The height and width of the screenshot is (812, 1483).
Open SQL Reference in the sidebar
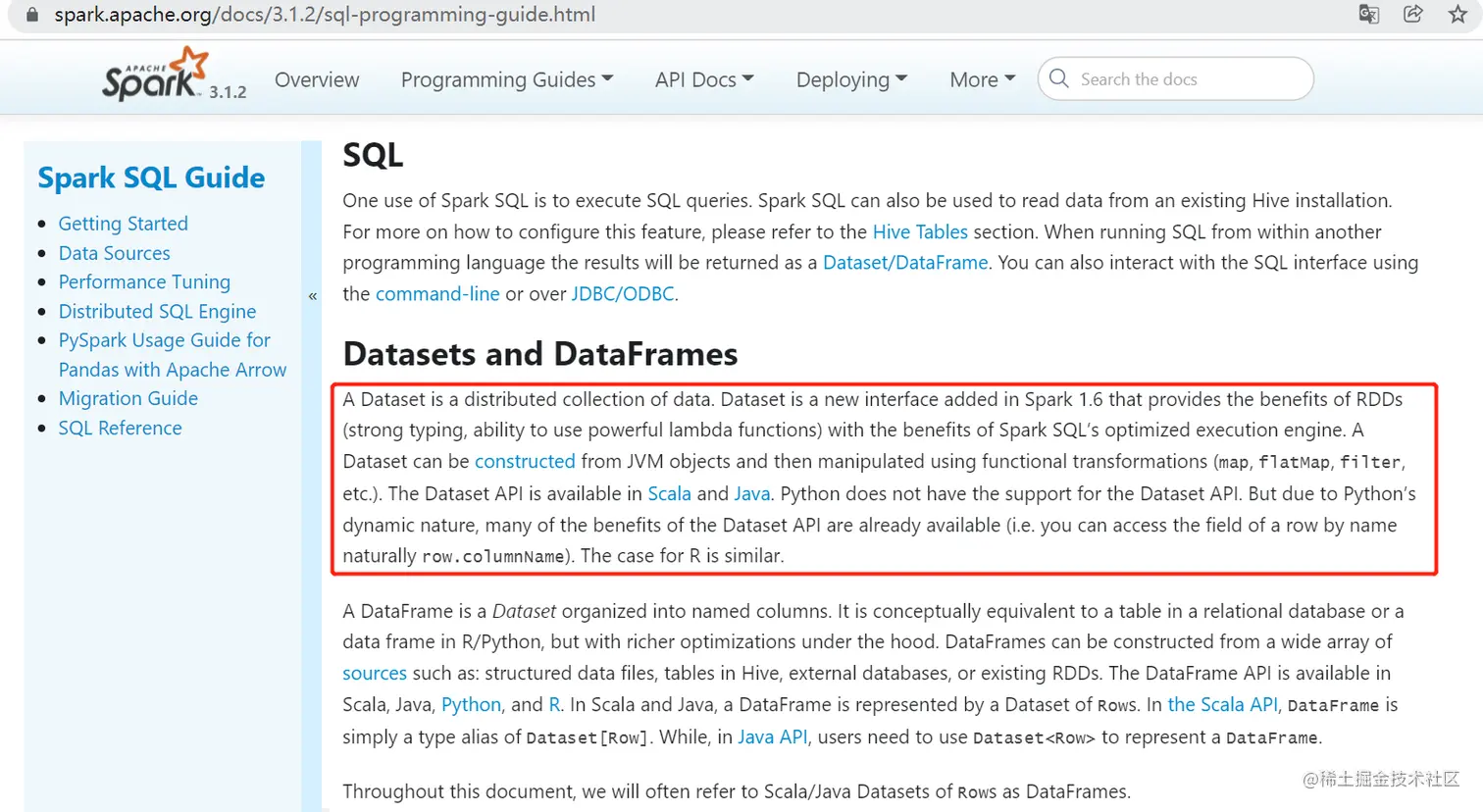coord(120,428)
